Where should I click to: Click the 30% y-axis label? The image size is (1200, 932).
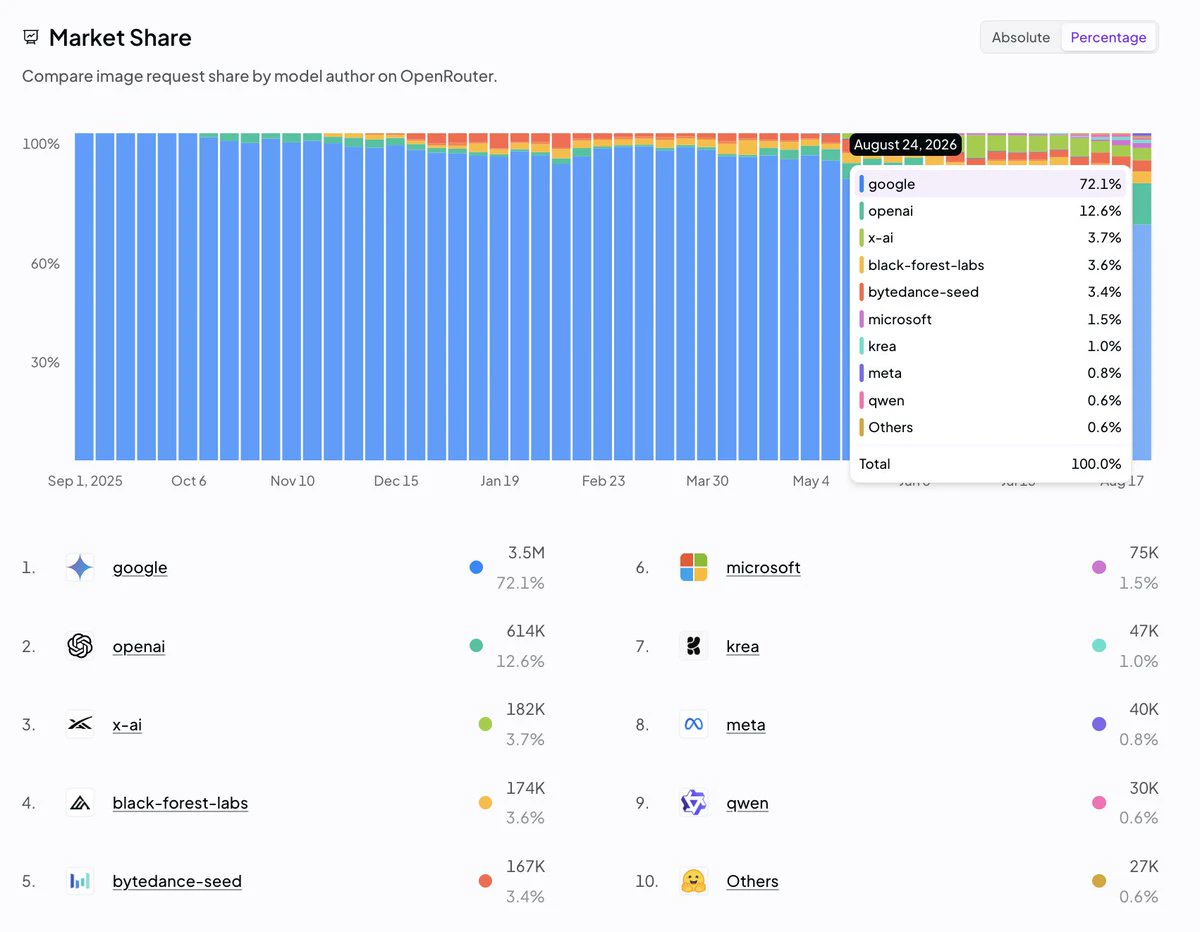point(44,362)
